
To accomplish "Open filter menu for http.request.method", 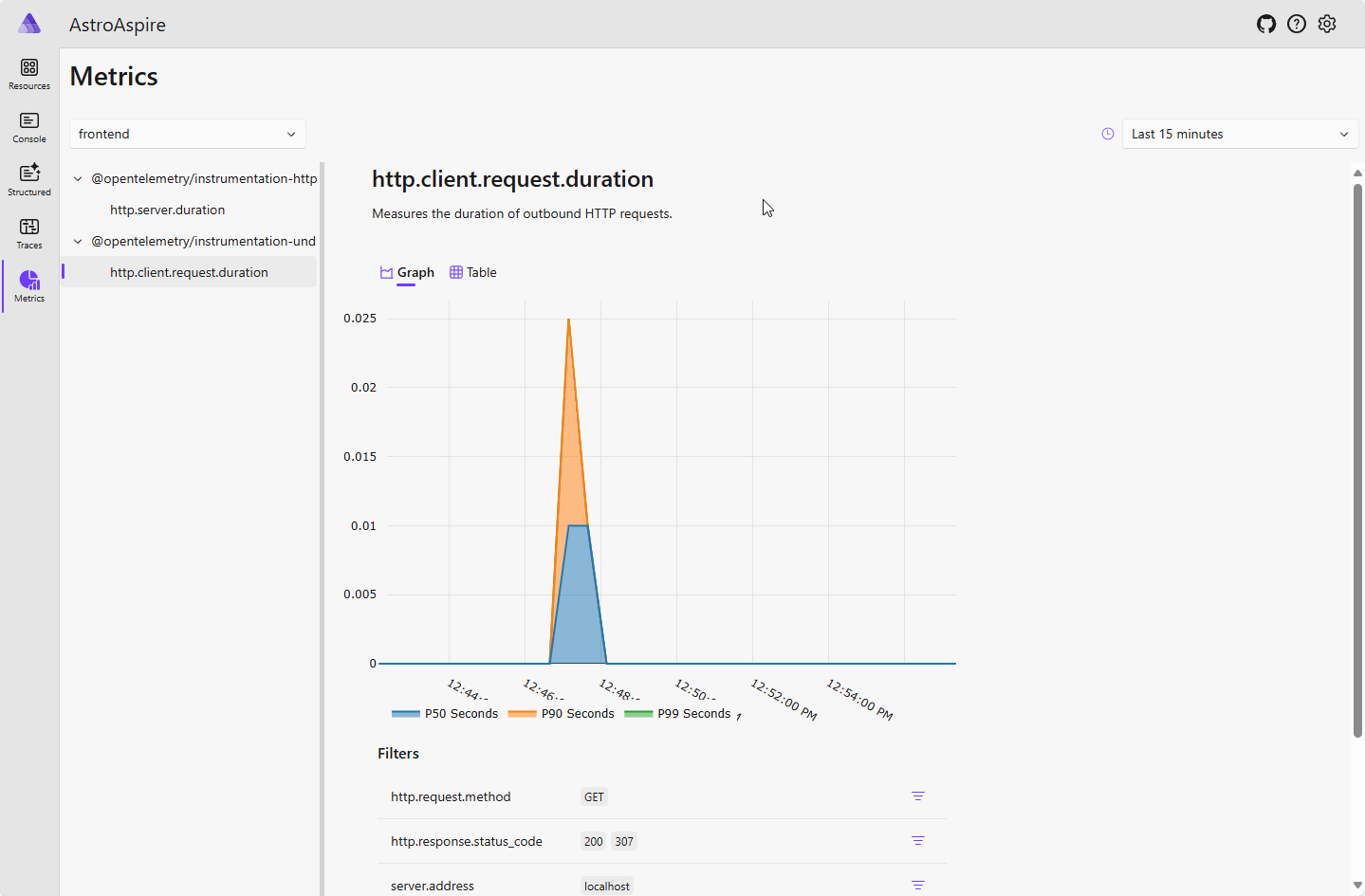I will pyautogui.click(x=918, y=796).
